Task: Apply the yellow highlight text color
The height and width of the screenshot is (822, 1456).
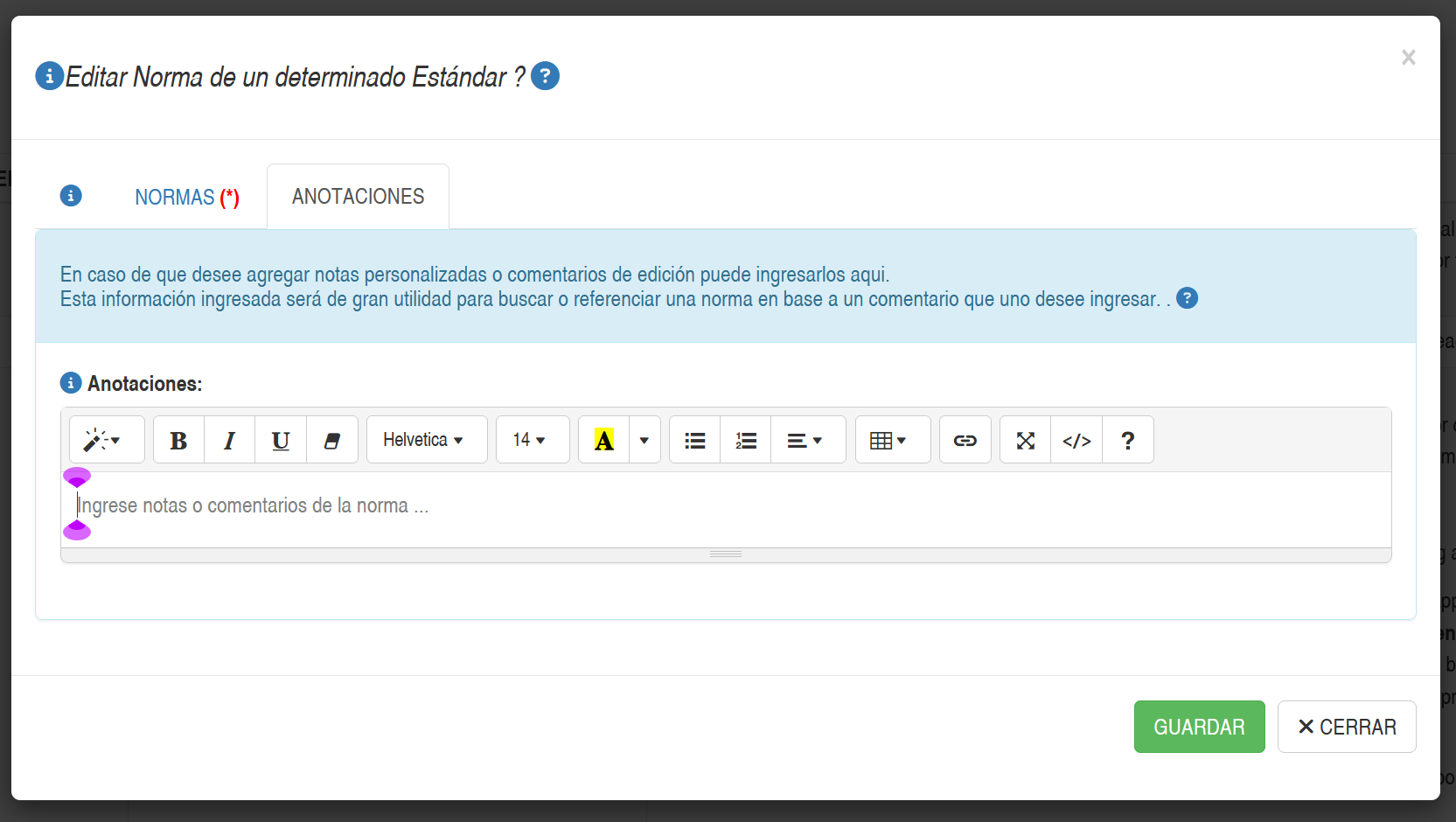Action: point(603,440)
